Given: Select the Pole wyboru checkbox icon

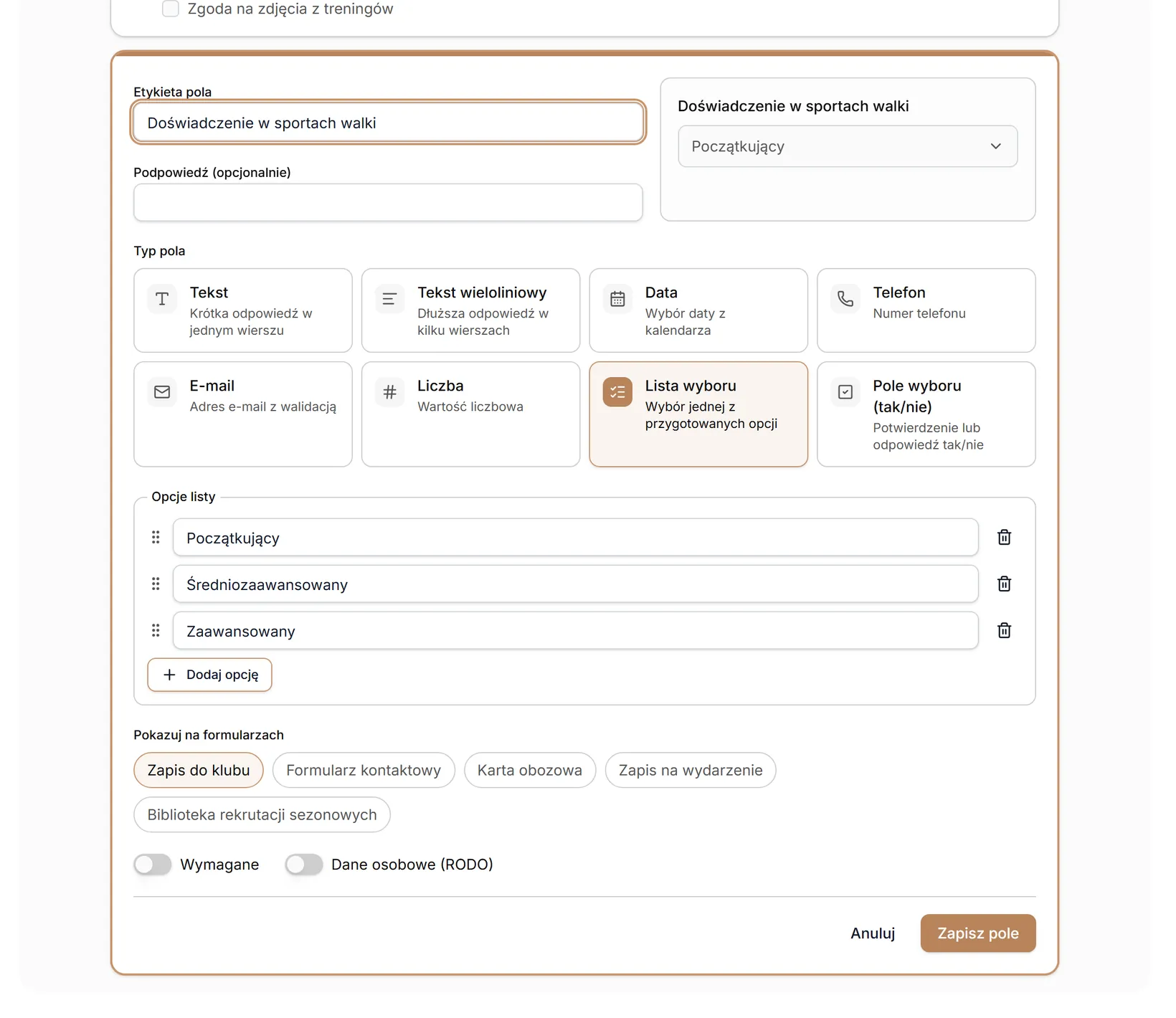Looking at the screenshot, I should tap(845, 392).
